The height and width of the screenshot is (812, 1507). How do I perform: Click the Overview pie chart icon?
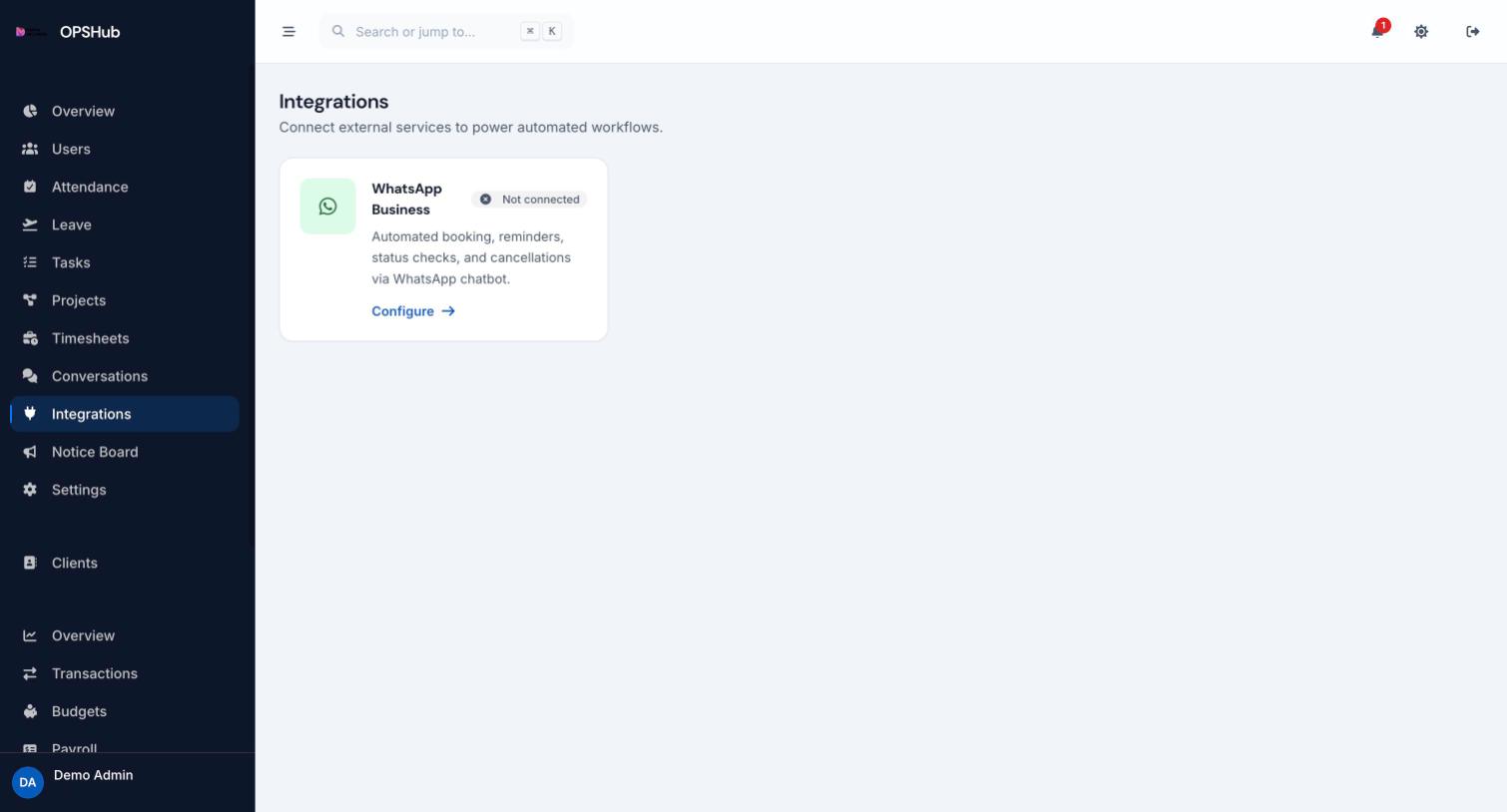[x=30, y=111]
